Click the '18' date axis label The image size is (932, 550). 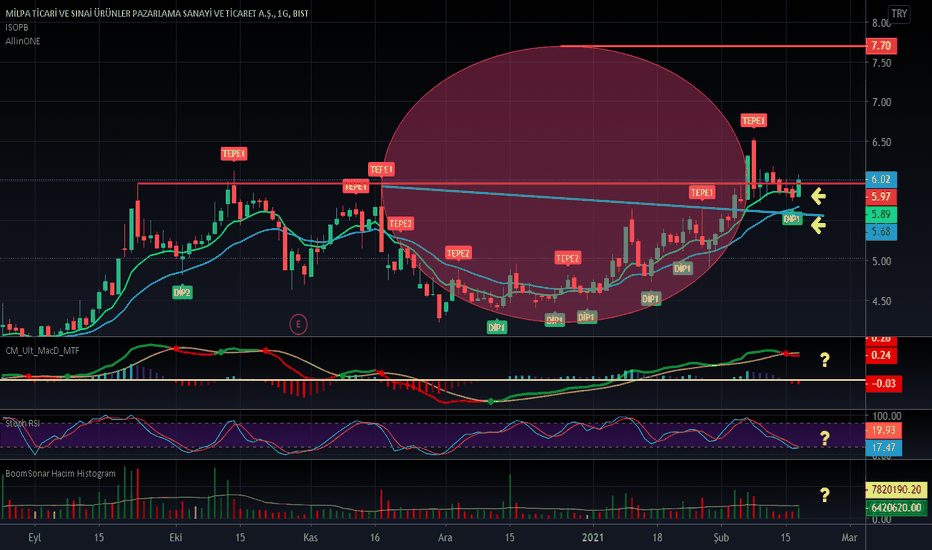657,538
